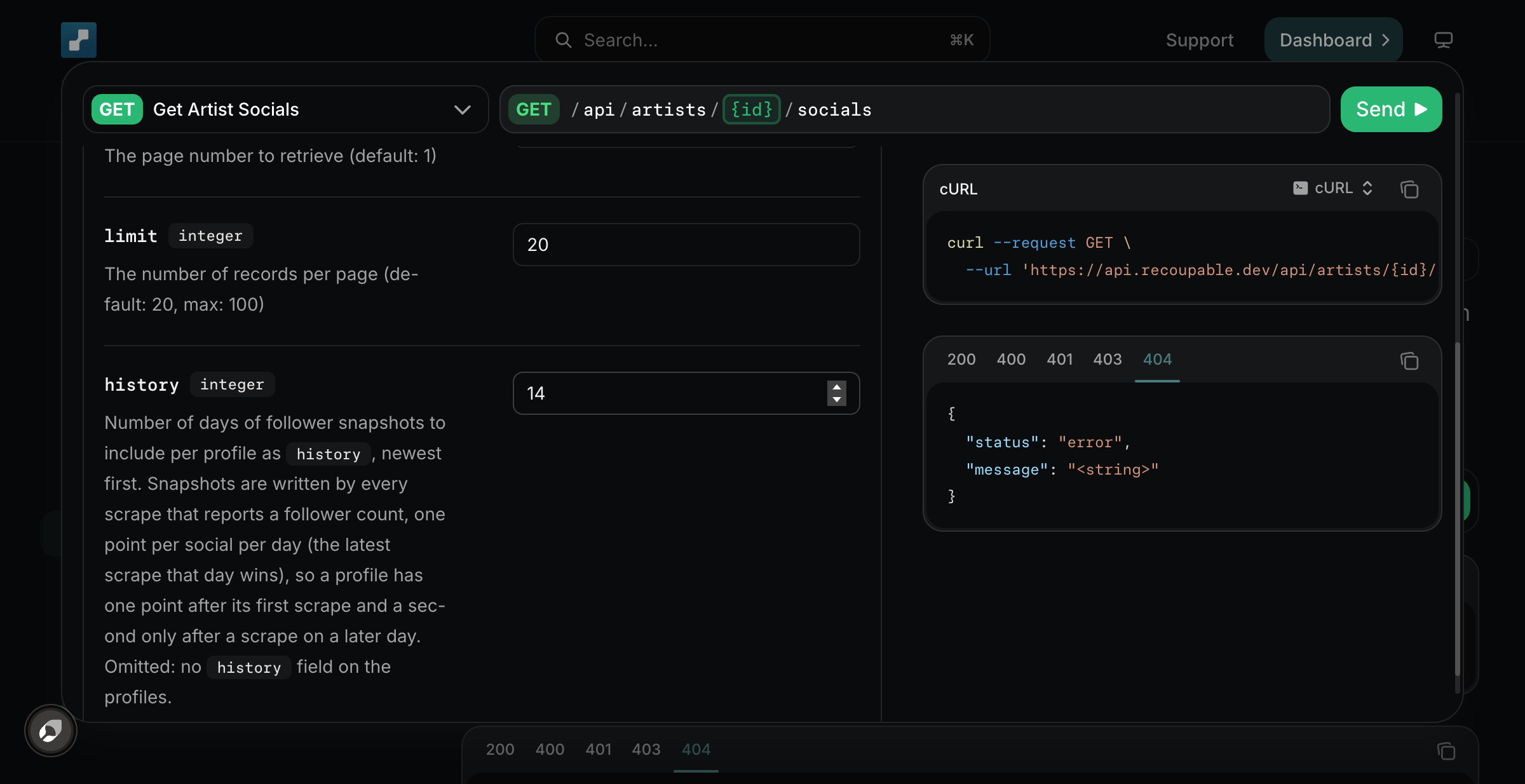Open the assistant chat bubble icon
The image size is (1525, 784).
(x=51, y=731)
